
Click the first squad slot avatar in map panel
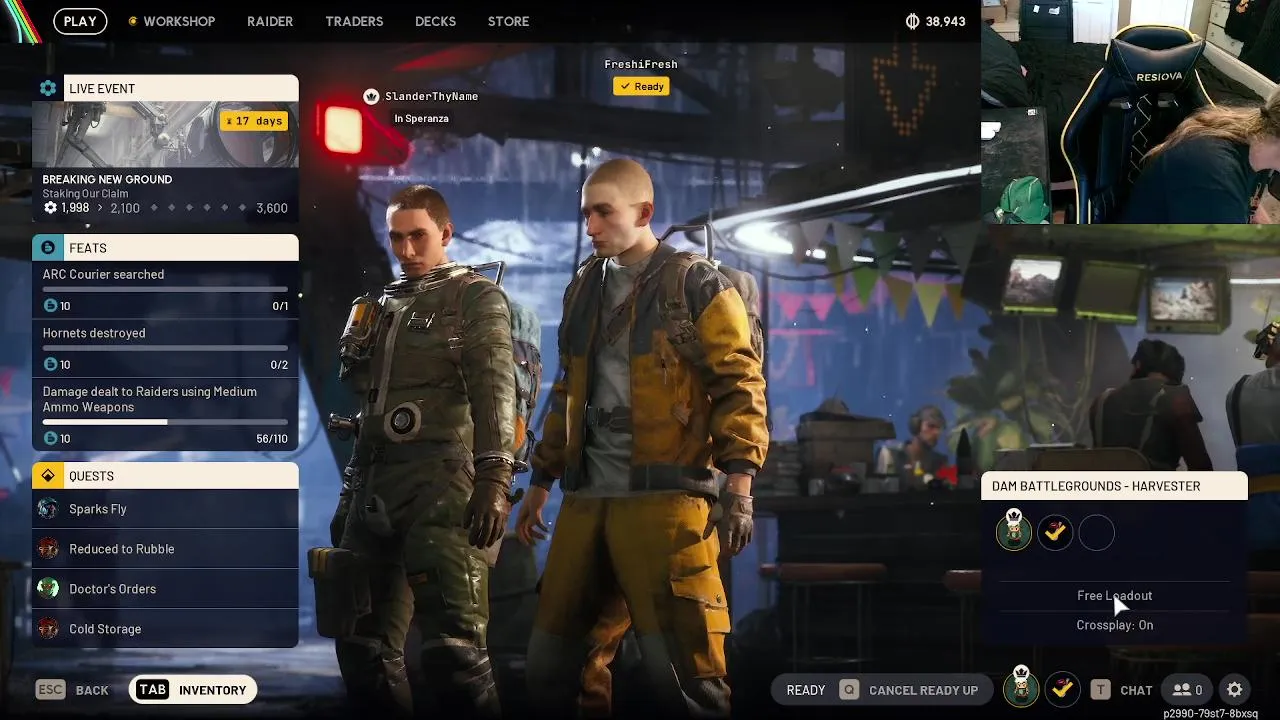[x=1014, y=531]
